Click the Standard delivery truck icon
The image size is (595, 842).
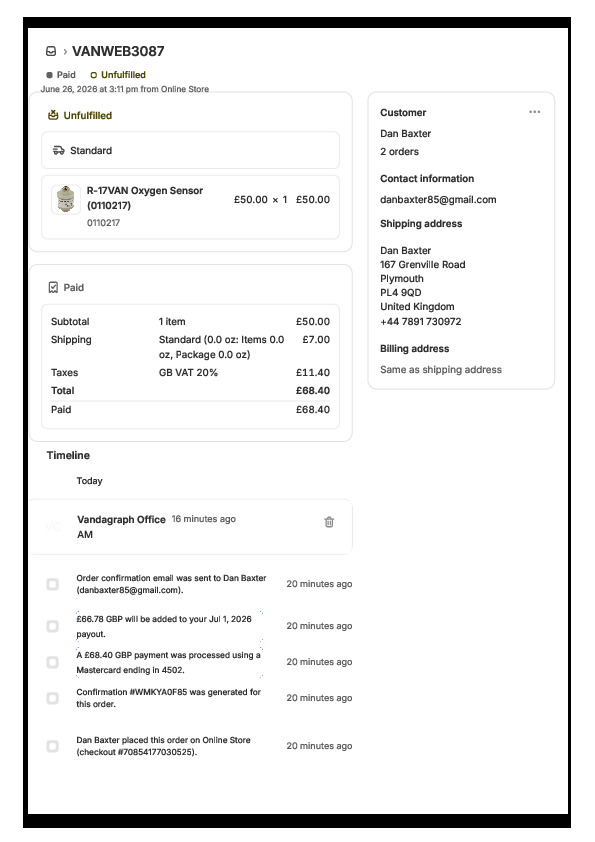[59, 150]
